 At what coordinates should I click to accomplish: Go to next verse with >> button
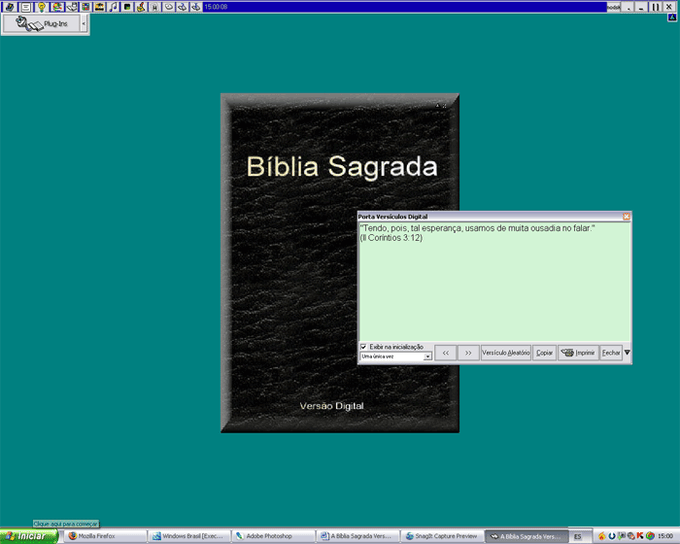(468, 353)
